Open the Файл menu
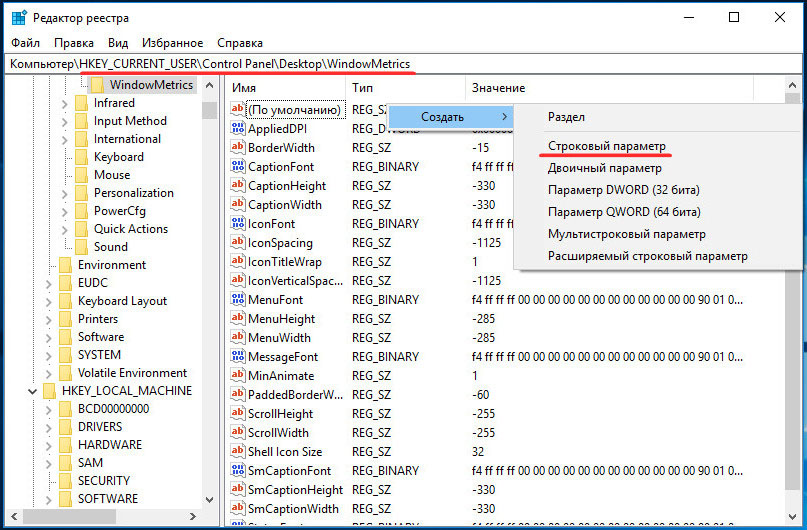This screenshot has width=807, height=530. (x=25, y=43)
